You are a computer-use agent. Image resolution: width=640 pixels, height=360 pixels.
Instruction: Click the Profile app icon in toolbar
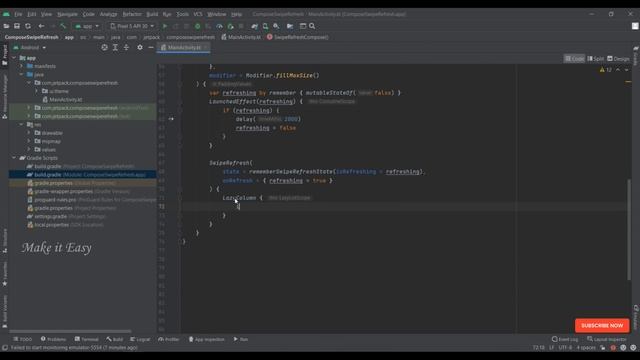[219, 26]
